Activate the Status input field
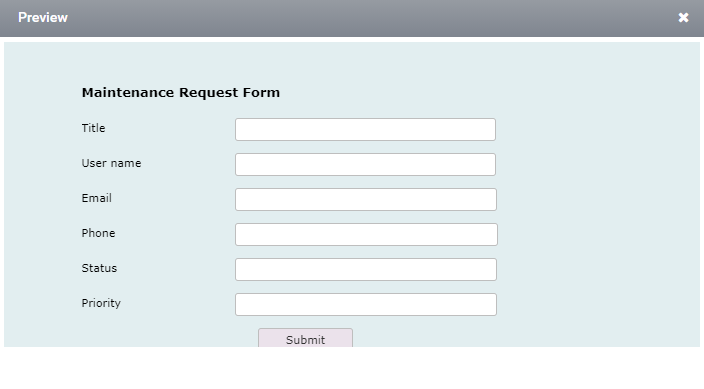The width and height of the screenshot is (704, 389). click(366, 270)
